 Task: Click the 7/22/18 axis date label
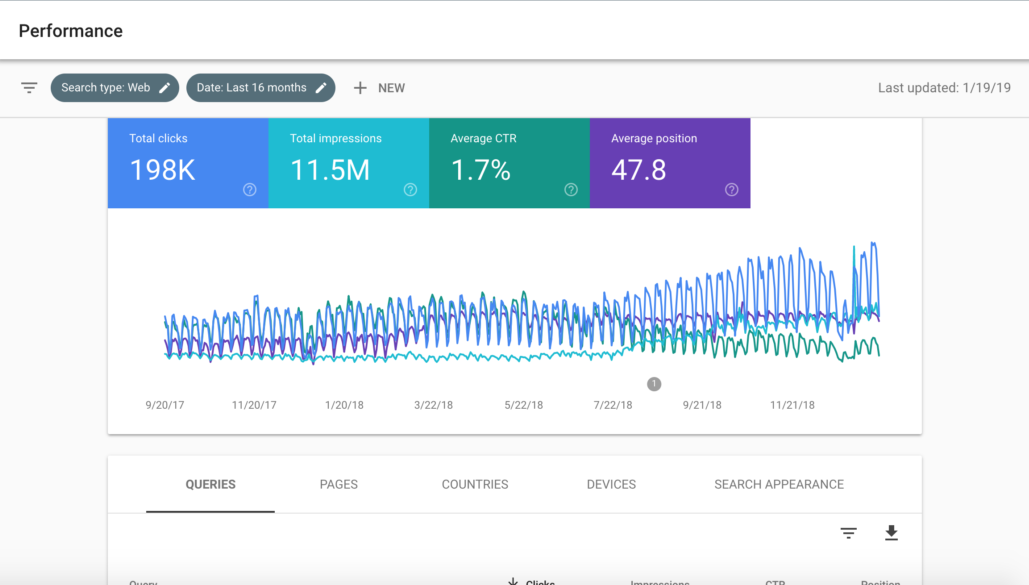pos(613,405)
